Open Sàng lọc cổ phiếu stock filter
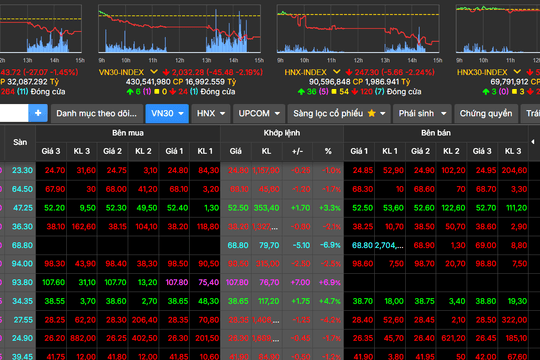 pos(339,113)
